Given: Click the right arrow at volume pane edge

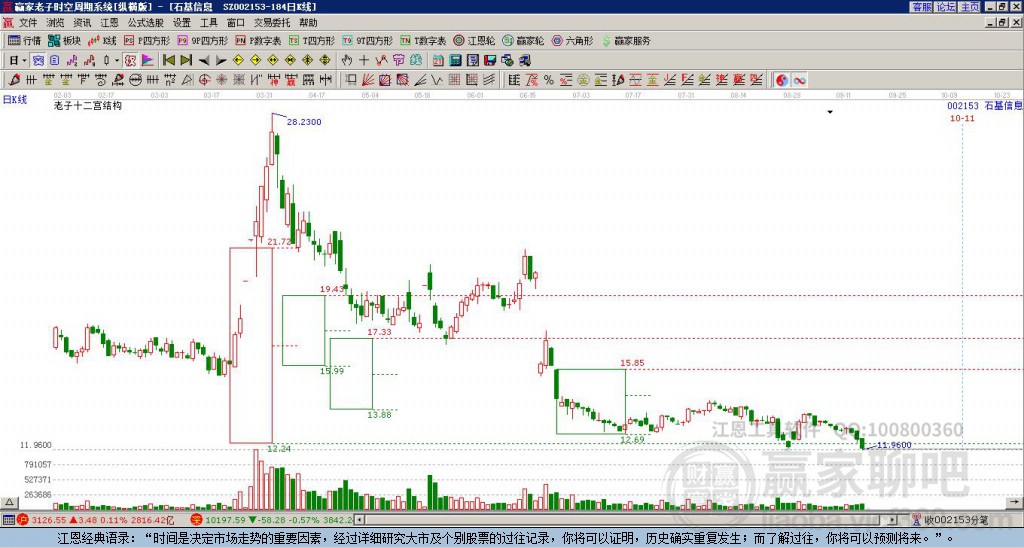Looking at the screenshot, I should click(1014, 502).
